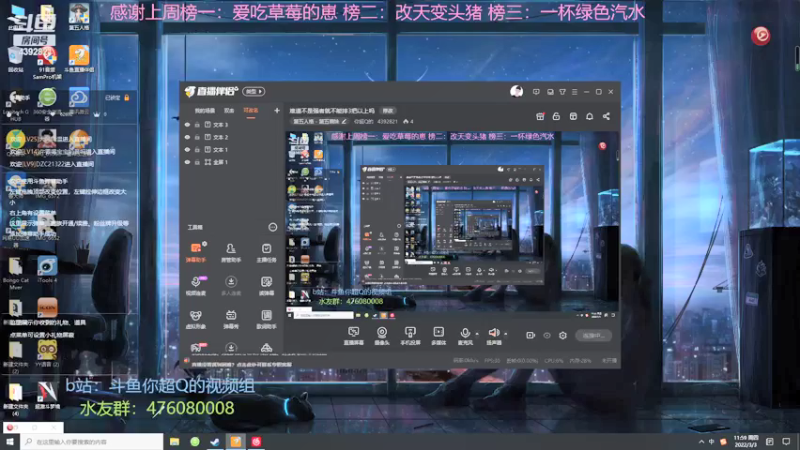The image size is (800, 450).
Task: Open the 弹幕助手 tool in the toolbox
Action: pyautogui.click(x=196, y=252)
